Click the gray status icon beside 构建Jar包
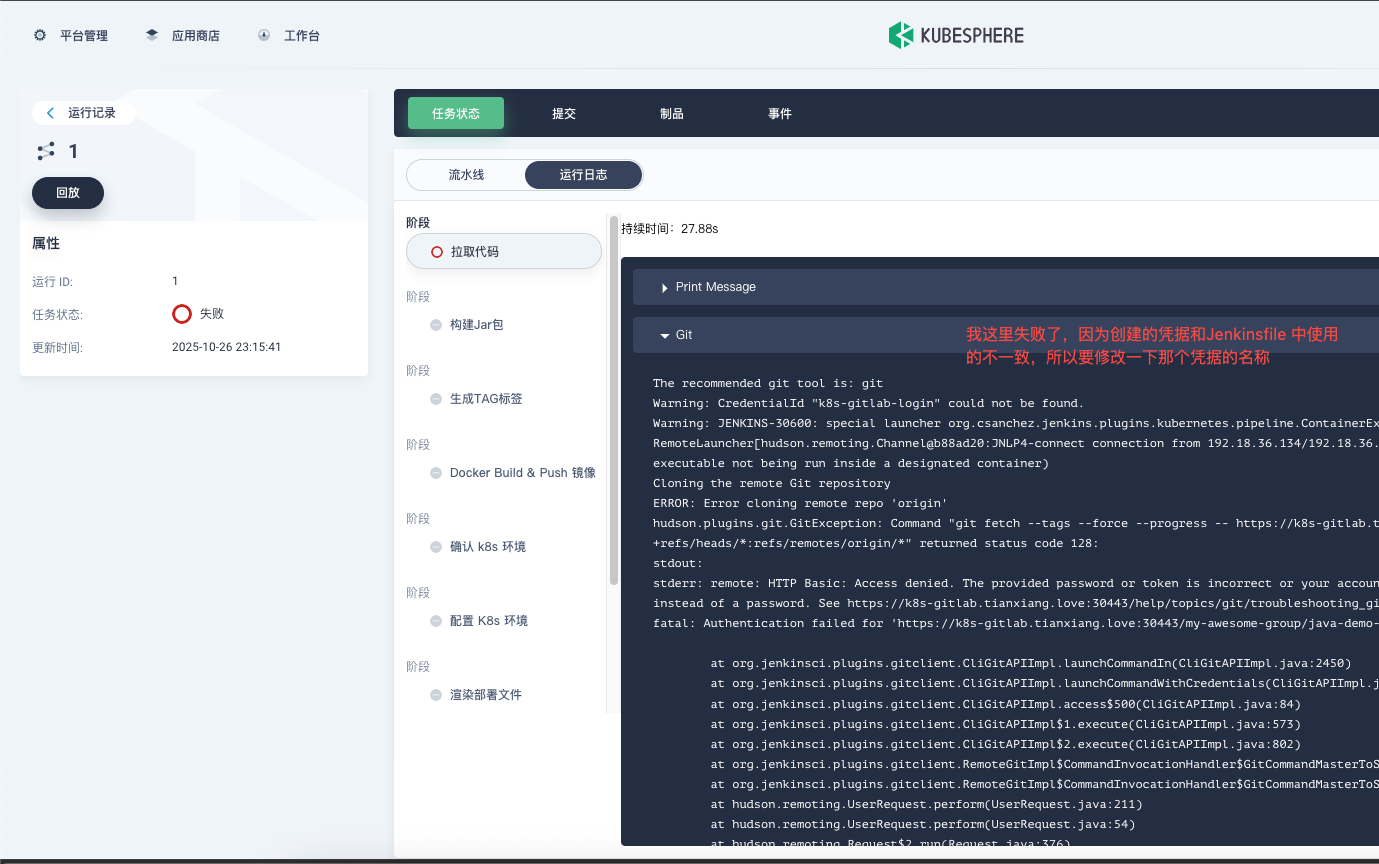Screen dimensions: 1379x864 436,325
